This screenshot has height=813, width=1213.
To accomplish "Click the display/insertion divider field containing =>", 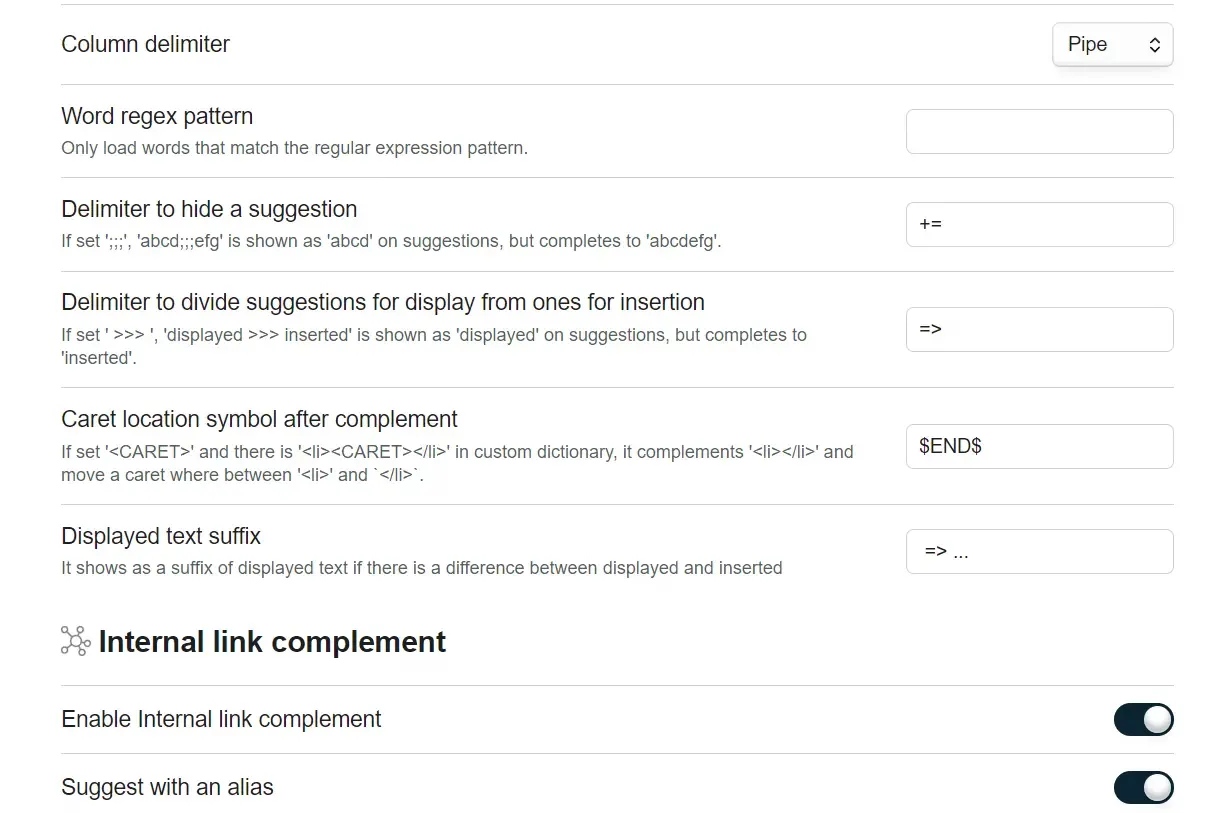I will 1039,329.
